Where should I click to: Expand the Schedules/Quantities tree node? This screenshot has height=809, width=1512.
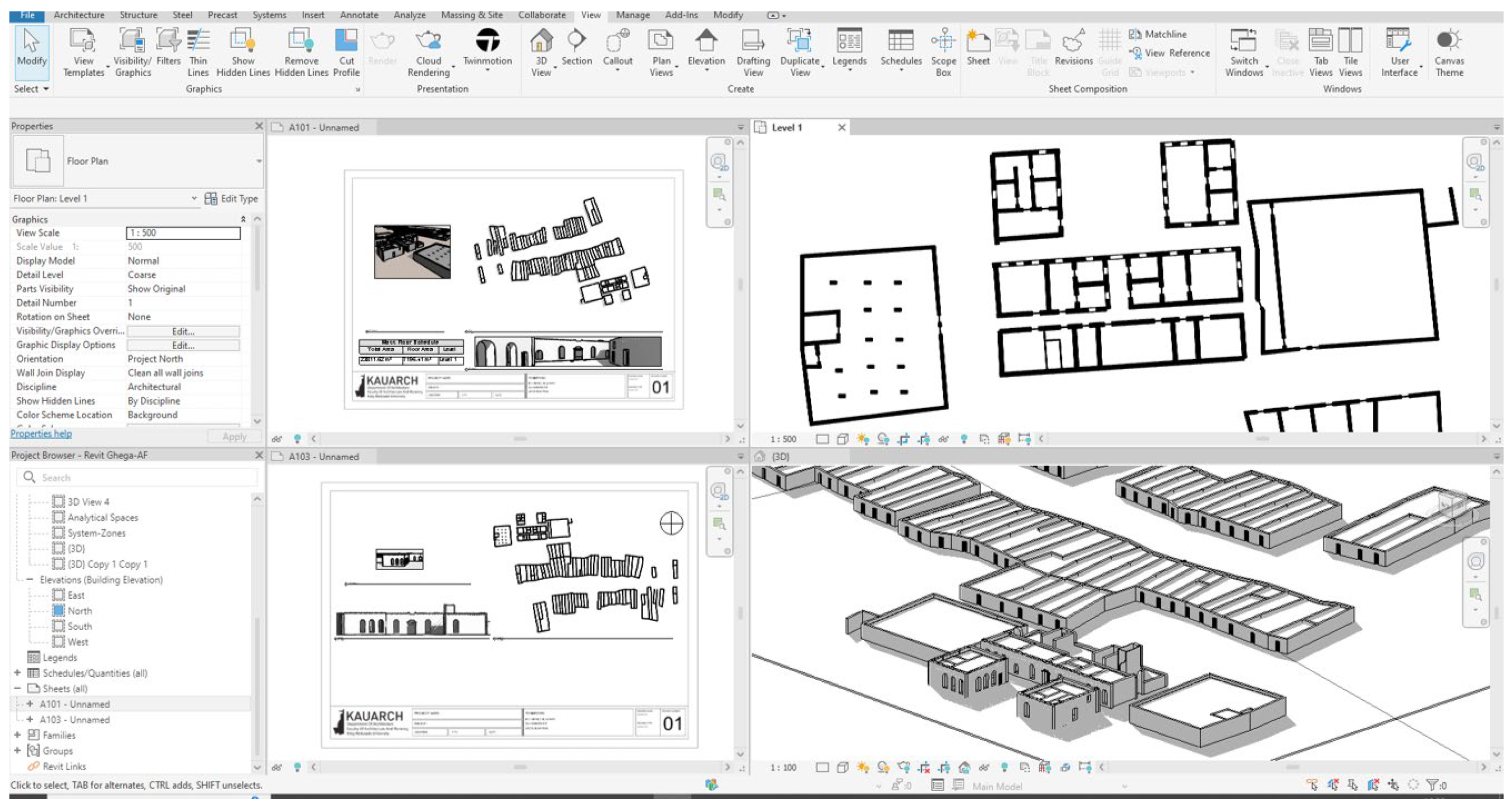17,673
